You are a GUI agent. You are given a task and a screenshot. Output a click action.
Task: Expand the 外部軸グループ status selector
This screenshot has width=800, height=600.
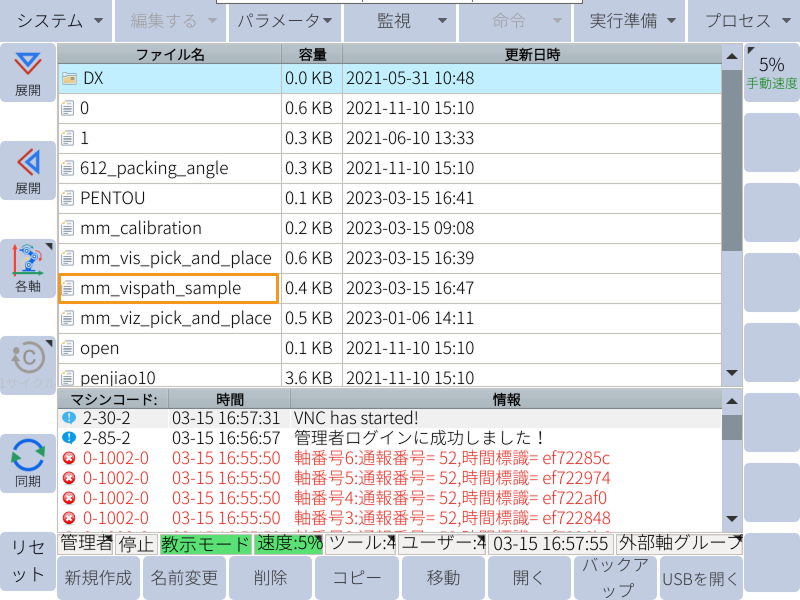(x=679, y=544)
